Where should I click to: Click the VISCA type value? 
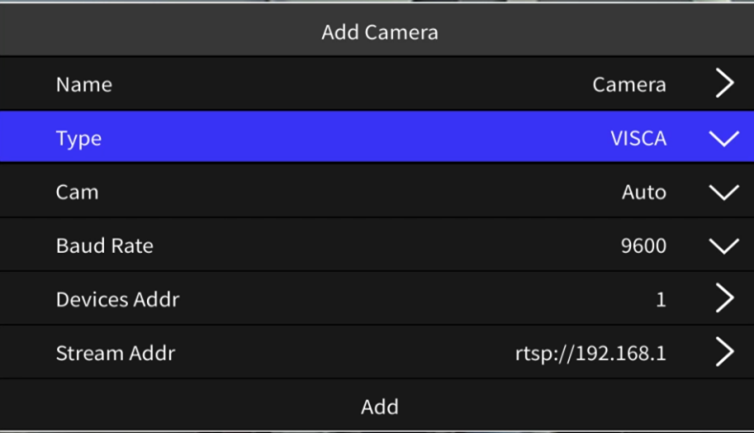(x=638, y=139)
